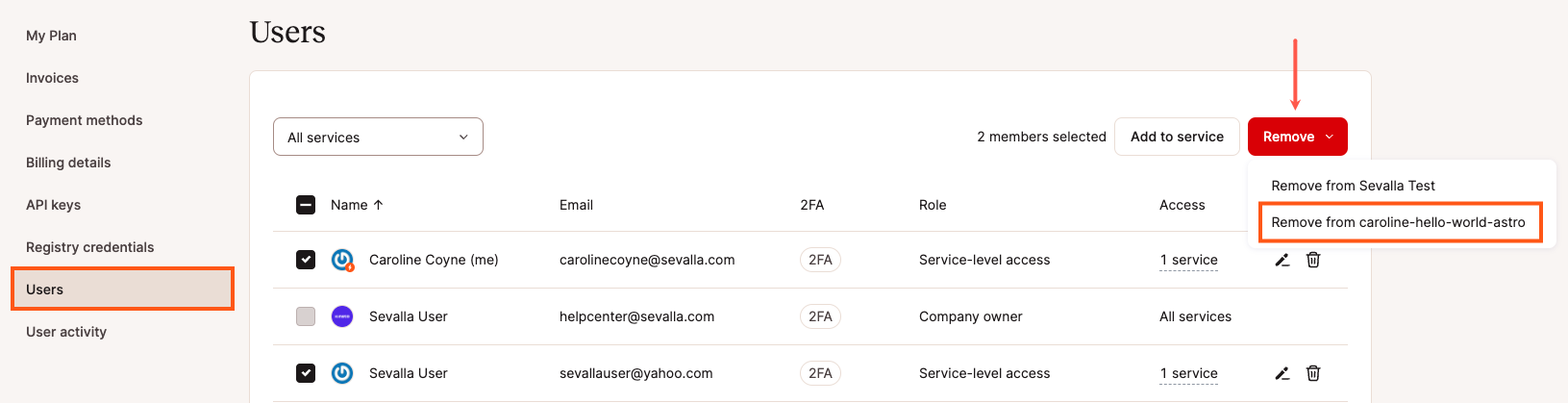Viewport: 1568px width, 403px height.
Task: Open the All services filter dropdown
Action: coord(378,137)
